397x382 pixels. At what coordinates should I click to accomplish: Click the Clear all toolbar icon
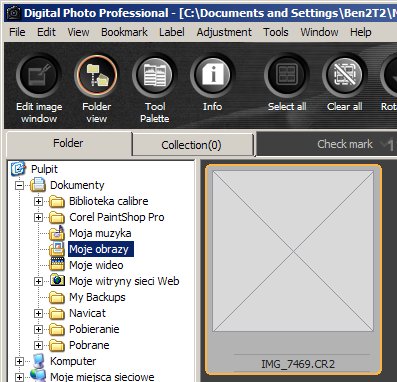tap(345, 76)
